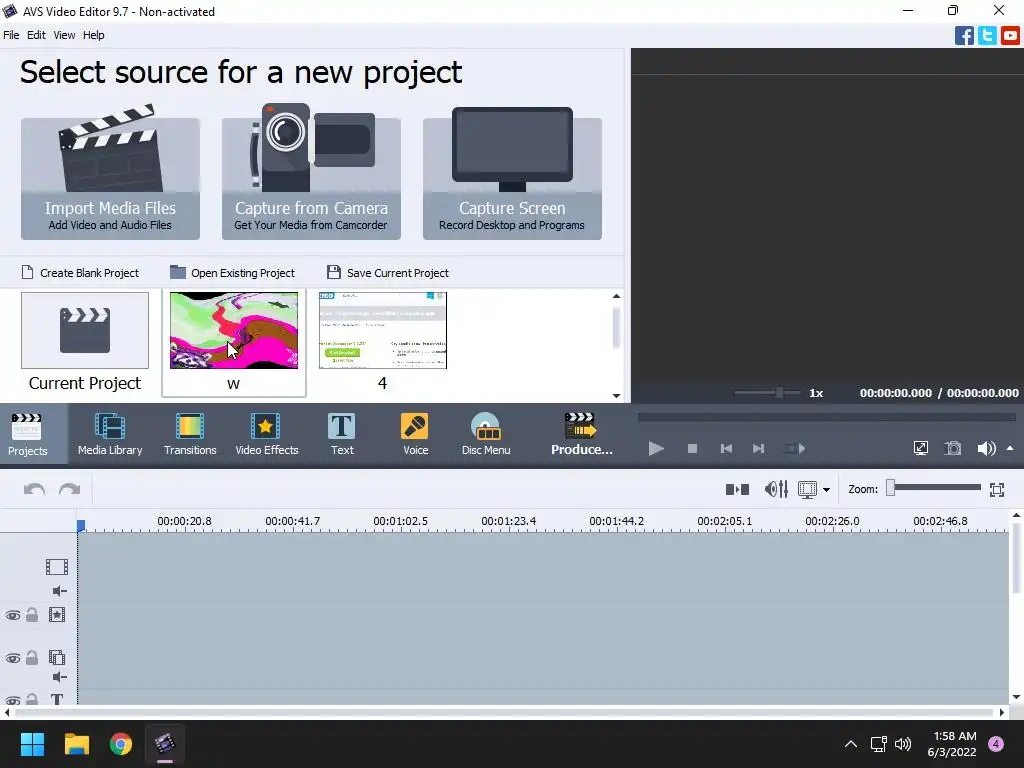The height and width of the screenshot is (768, 1024).
Task: Click timeline scroll right arrow
Action: pos(1002,712)
